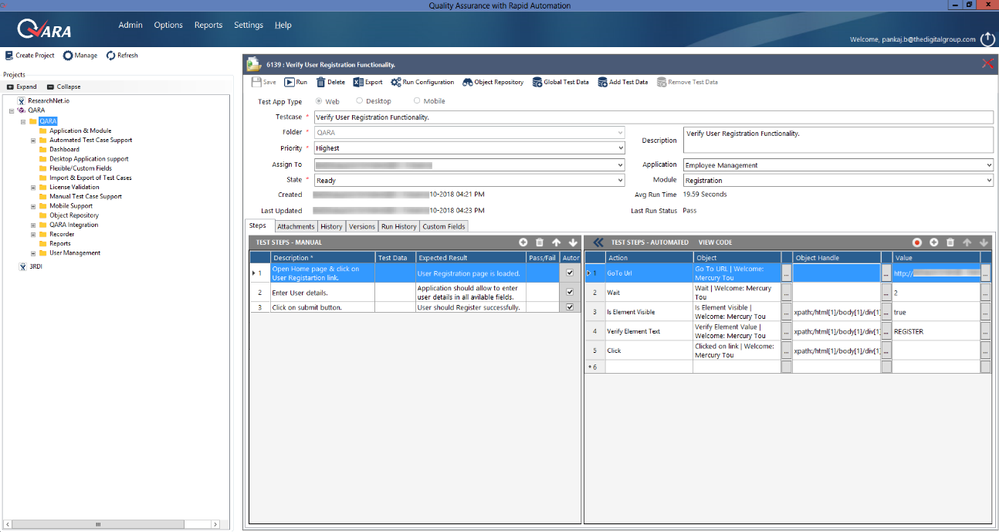The width and height of the screenshot is (999, 532).
Task: Open the Priority dropdown
Action: (621, 148)
